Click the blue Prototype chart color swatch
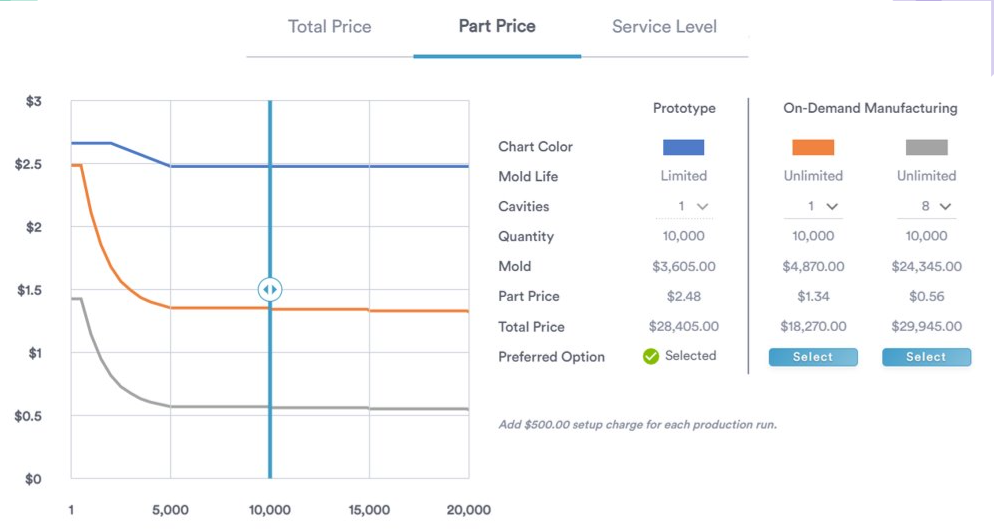This screenshot has height=531, width=994. point(684,147)
